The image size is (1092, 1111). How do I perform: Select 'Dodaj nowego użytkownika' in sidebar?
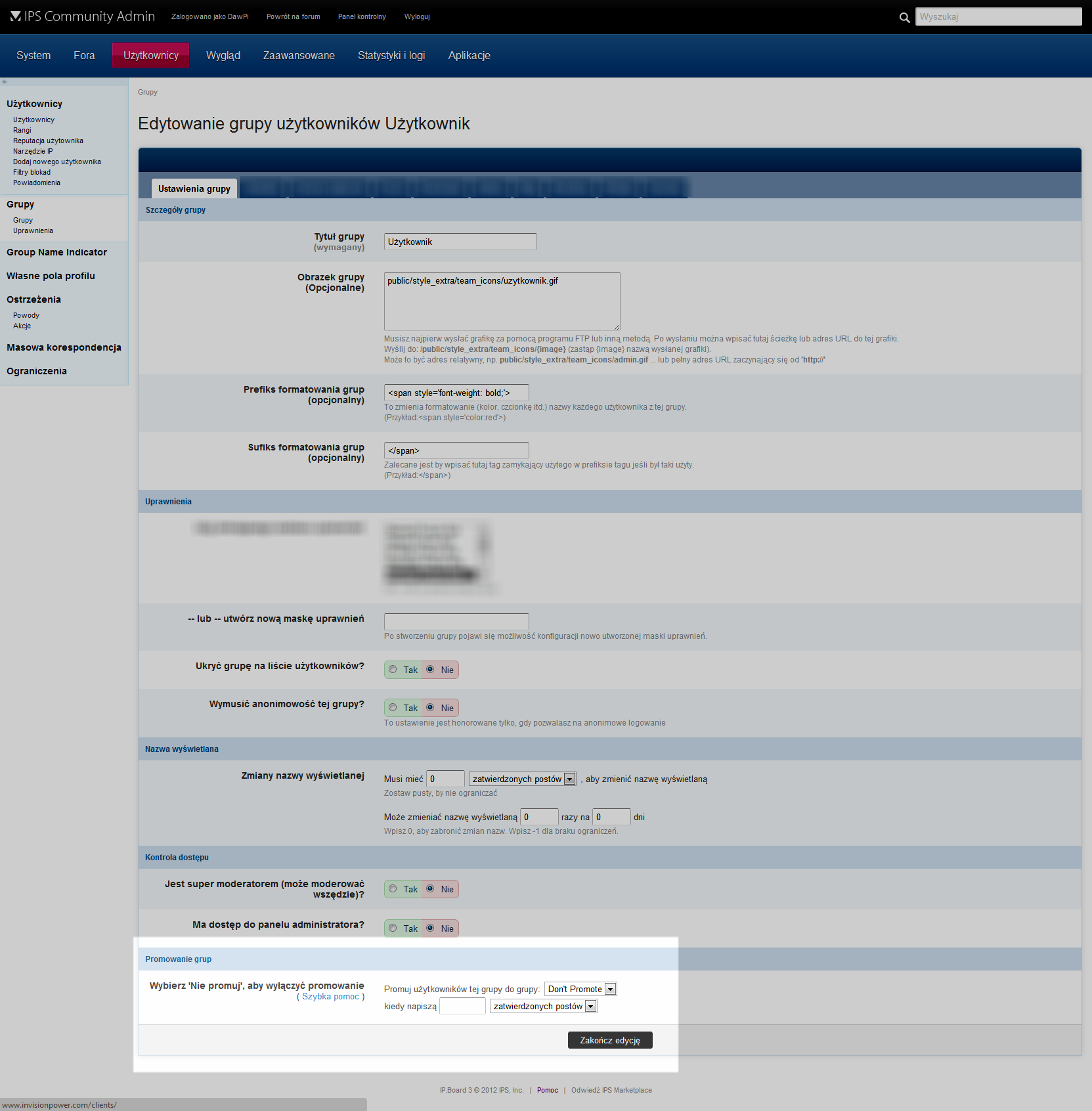[57, 161]
